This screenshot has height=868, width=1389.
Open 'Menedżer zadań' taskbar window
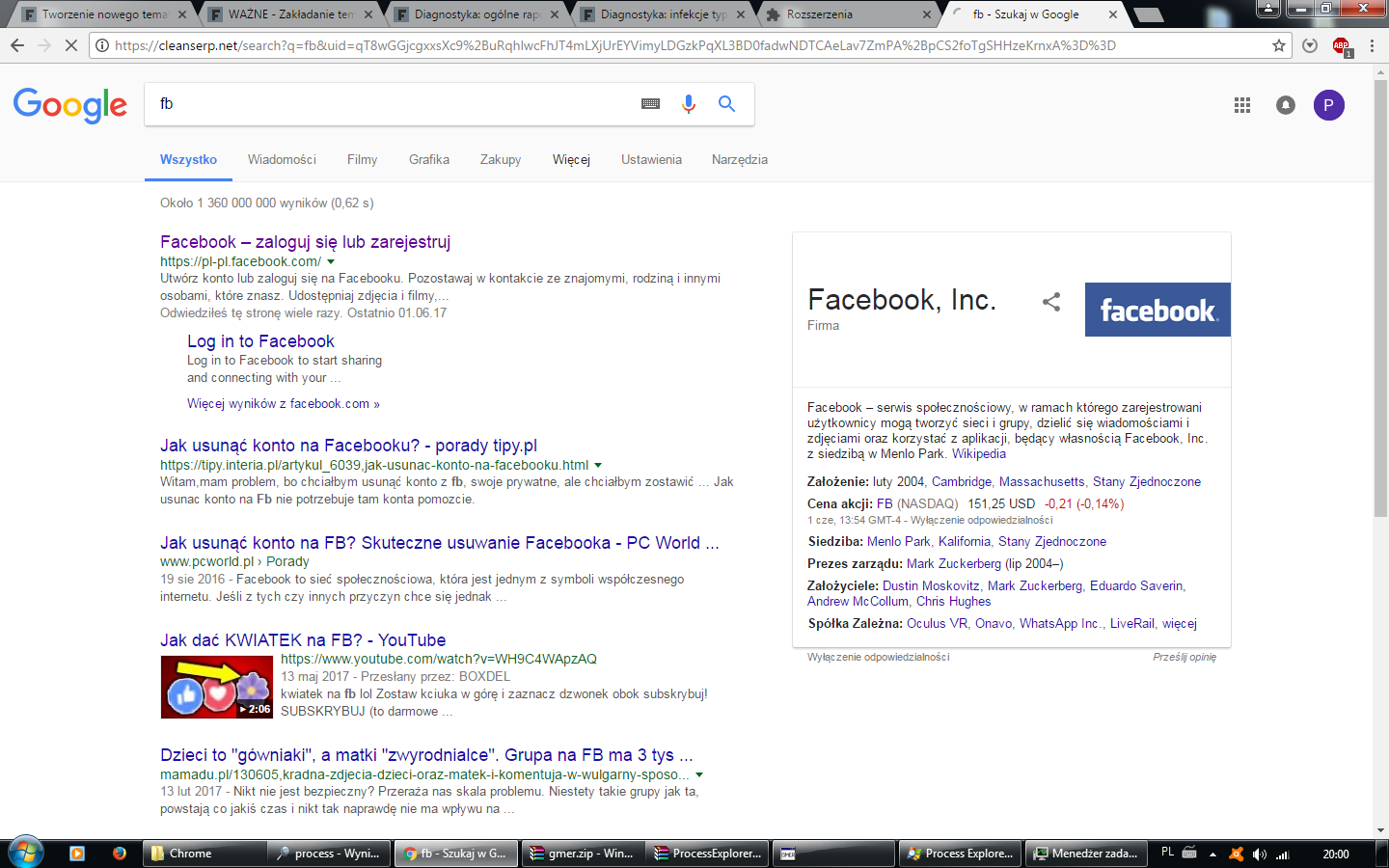point(1085,854)
